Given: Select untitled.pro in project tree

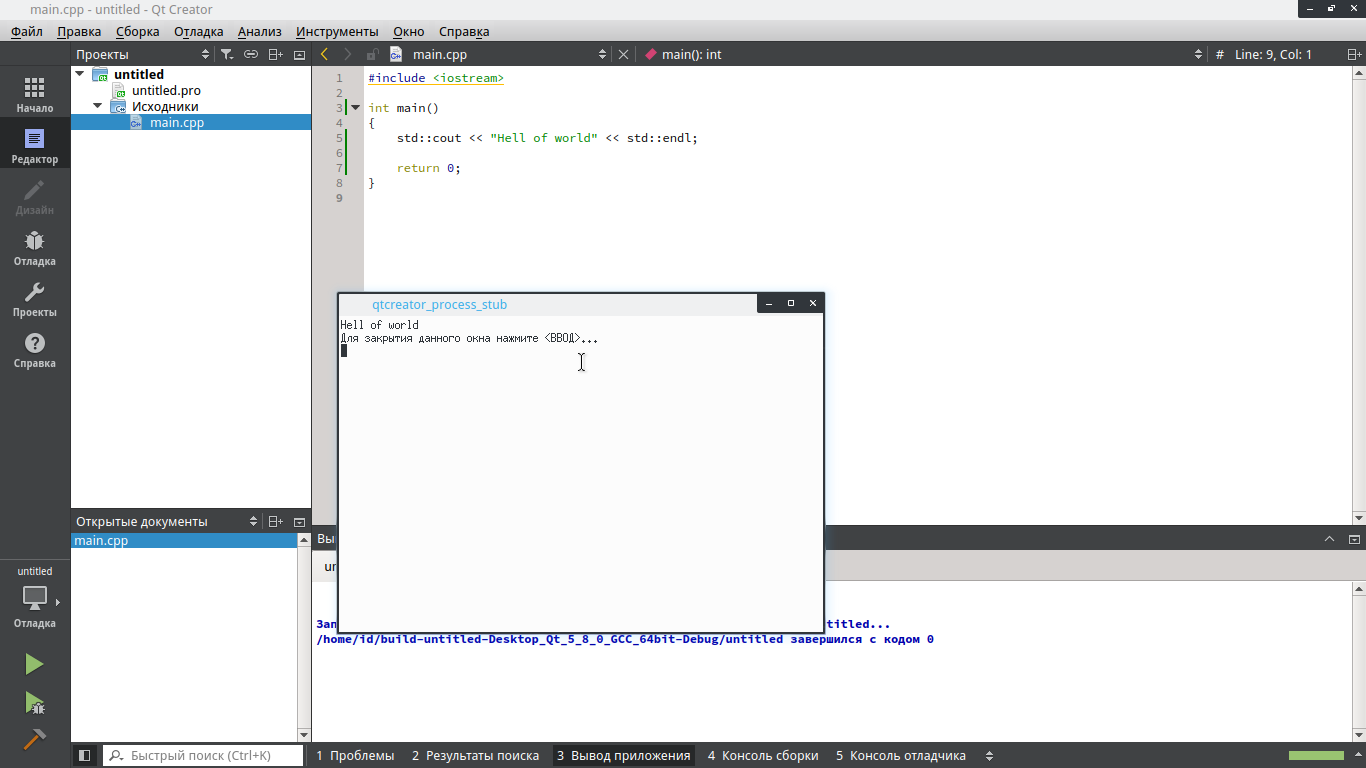Looking at the screenshot, I should tap(166, 90).
